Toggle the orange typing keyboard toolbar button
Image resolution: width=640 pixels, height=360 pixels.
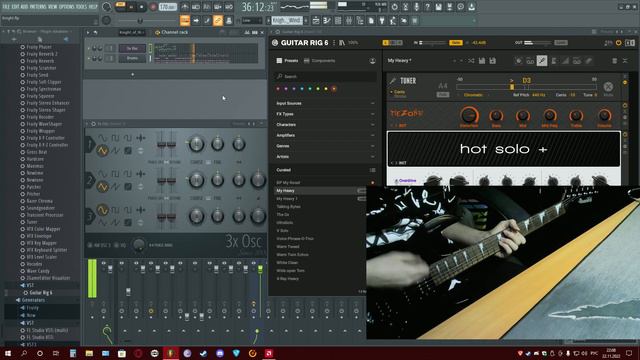tap(185, 20)
